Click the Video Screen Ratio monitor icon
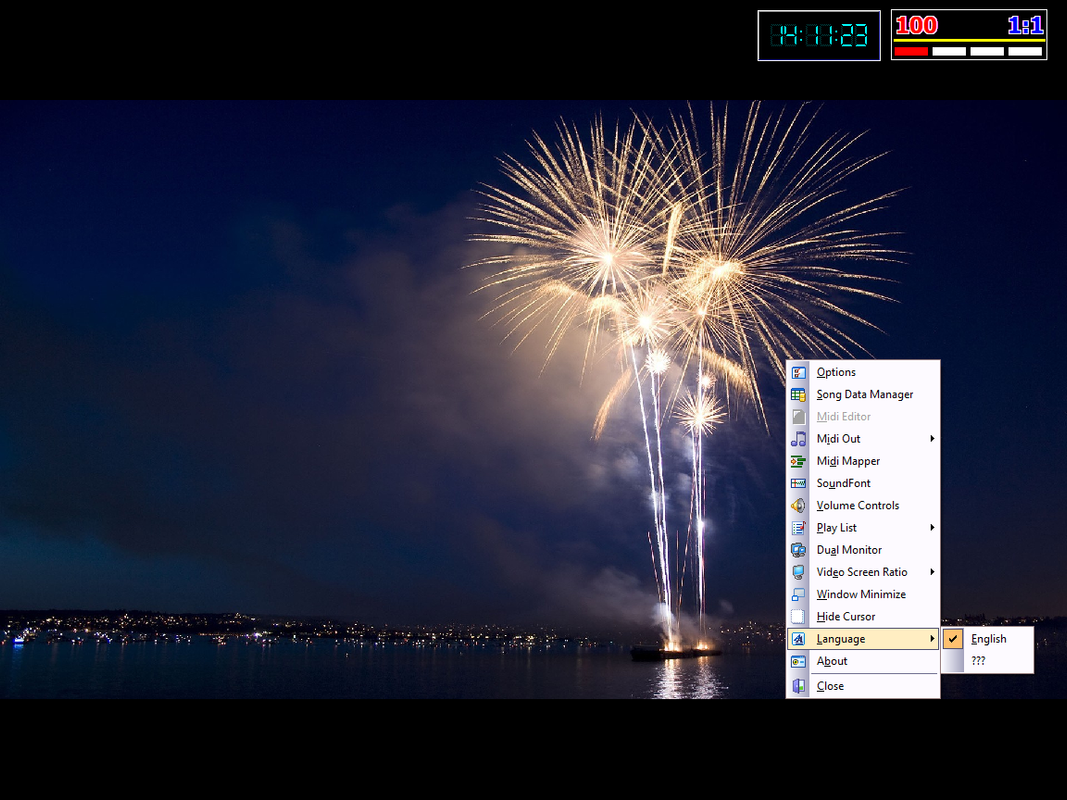This screenshot has height=800, width=1067. tap(798, 572)
